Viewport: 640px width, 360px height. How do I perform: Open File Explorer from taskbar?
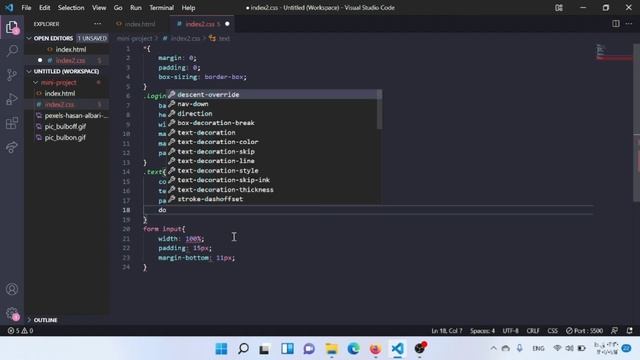pyautogui.click(x=331, y=349)
